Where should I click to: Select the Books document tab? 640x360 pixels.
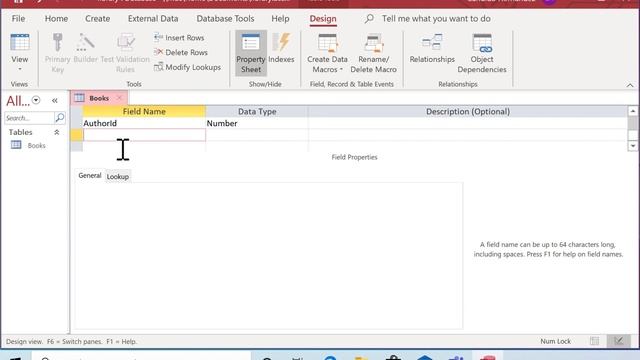click(x=99, y=98)
